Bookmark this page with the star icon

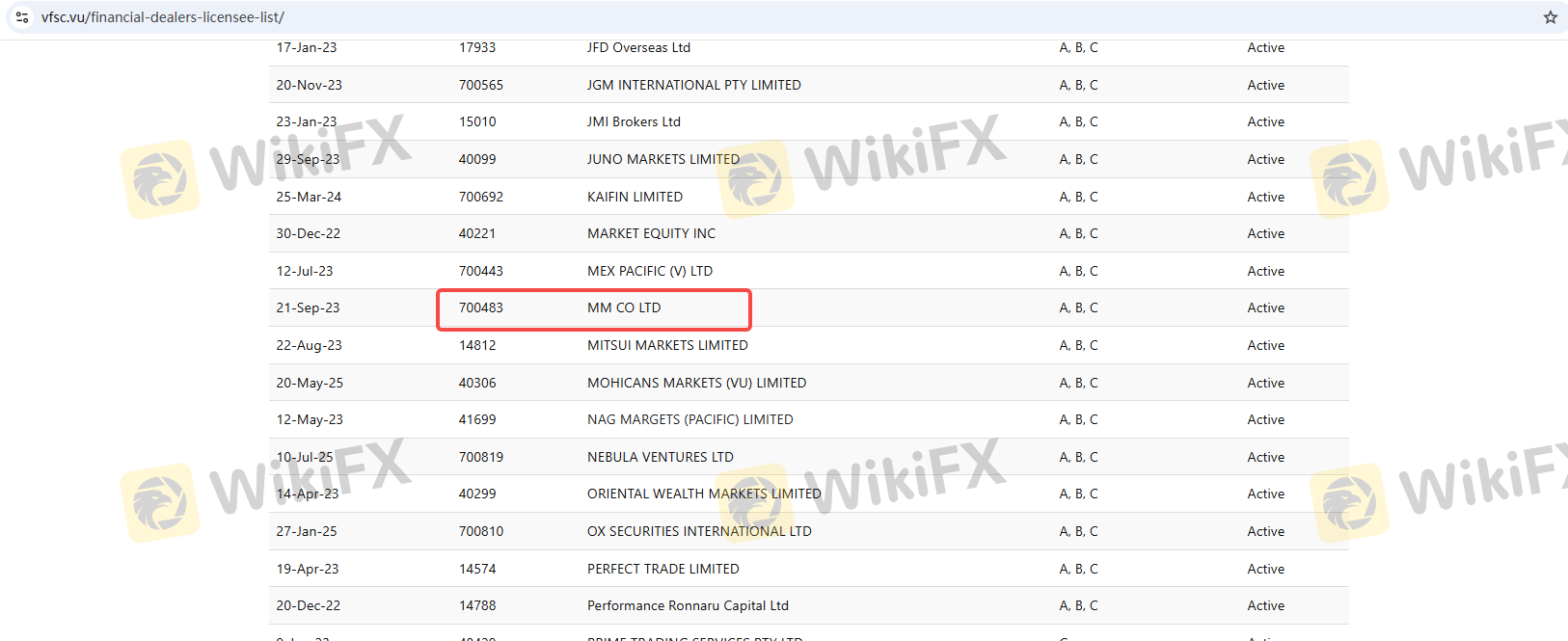click(1550, 17)
